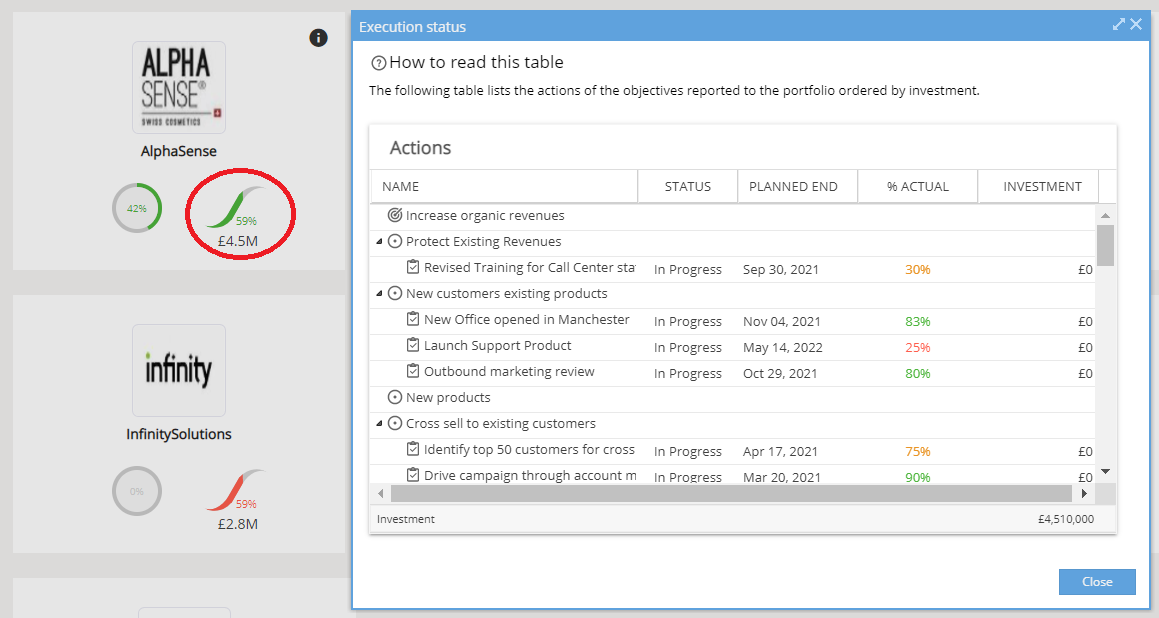Click InfinitySolutions company name label

[x=179, y=434]
